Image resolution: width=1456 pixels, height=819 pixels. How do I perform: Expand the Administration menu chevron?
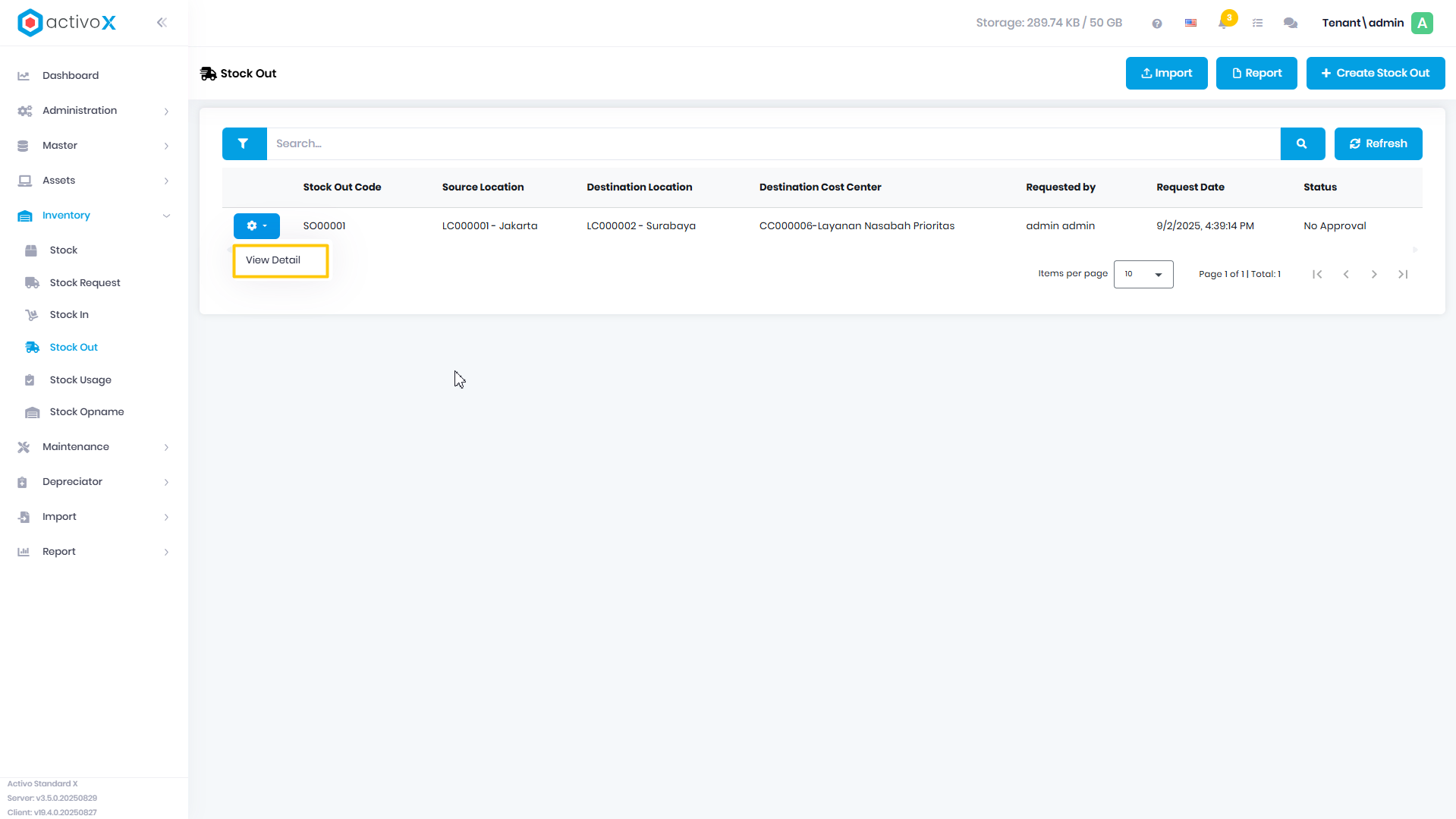tap(166, 112)
